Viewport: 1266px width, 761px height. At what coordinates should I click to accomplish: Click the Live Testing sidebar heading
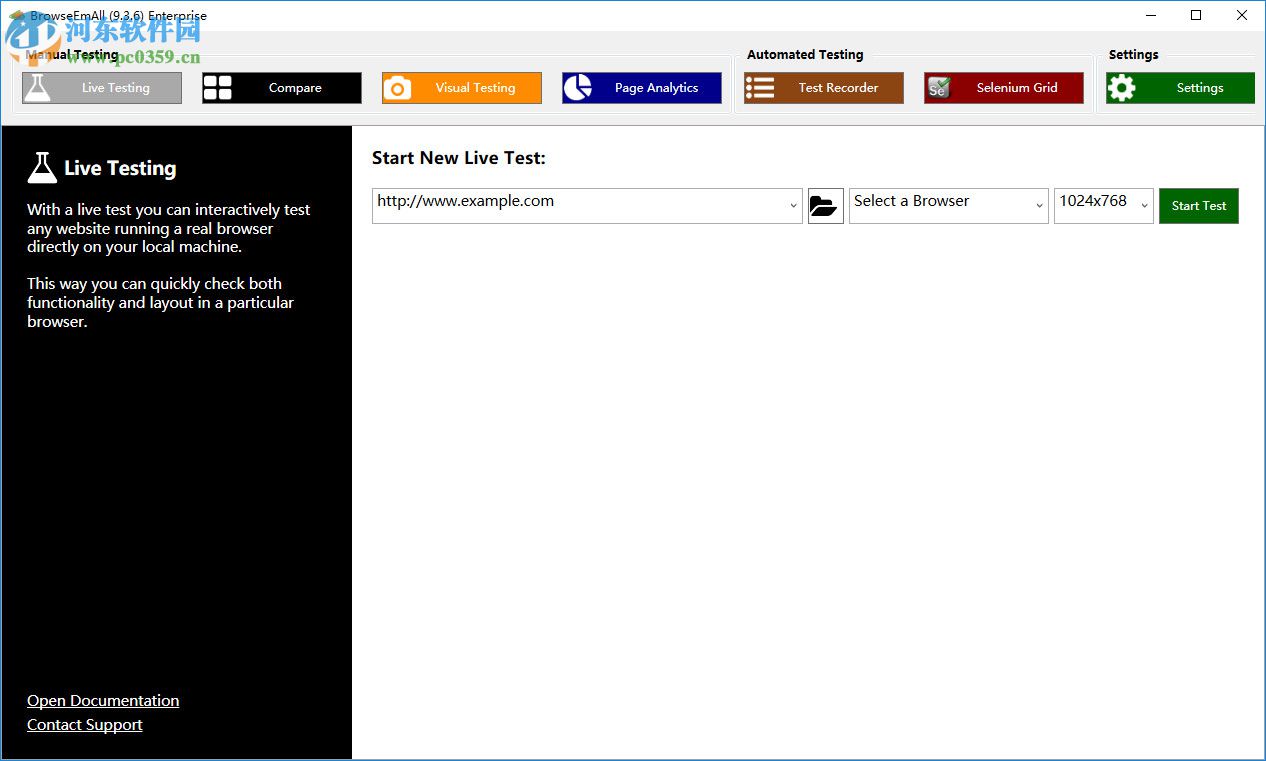[120, 168]
